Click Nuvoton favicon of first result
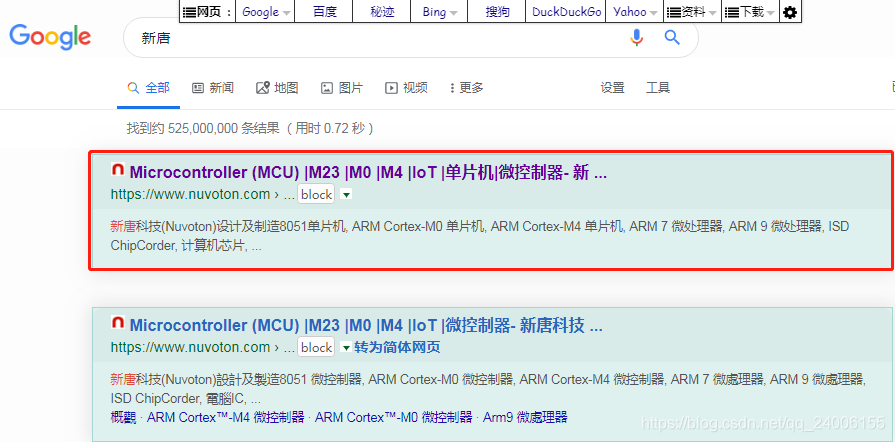895x442 pixels. click(118, 170)
